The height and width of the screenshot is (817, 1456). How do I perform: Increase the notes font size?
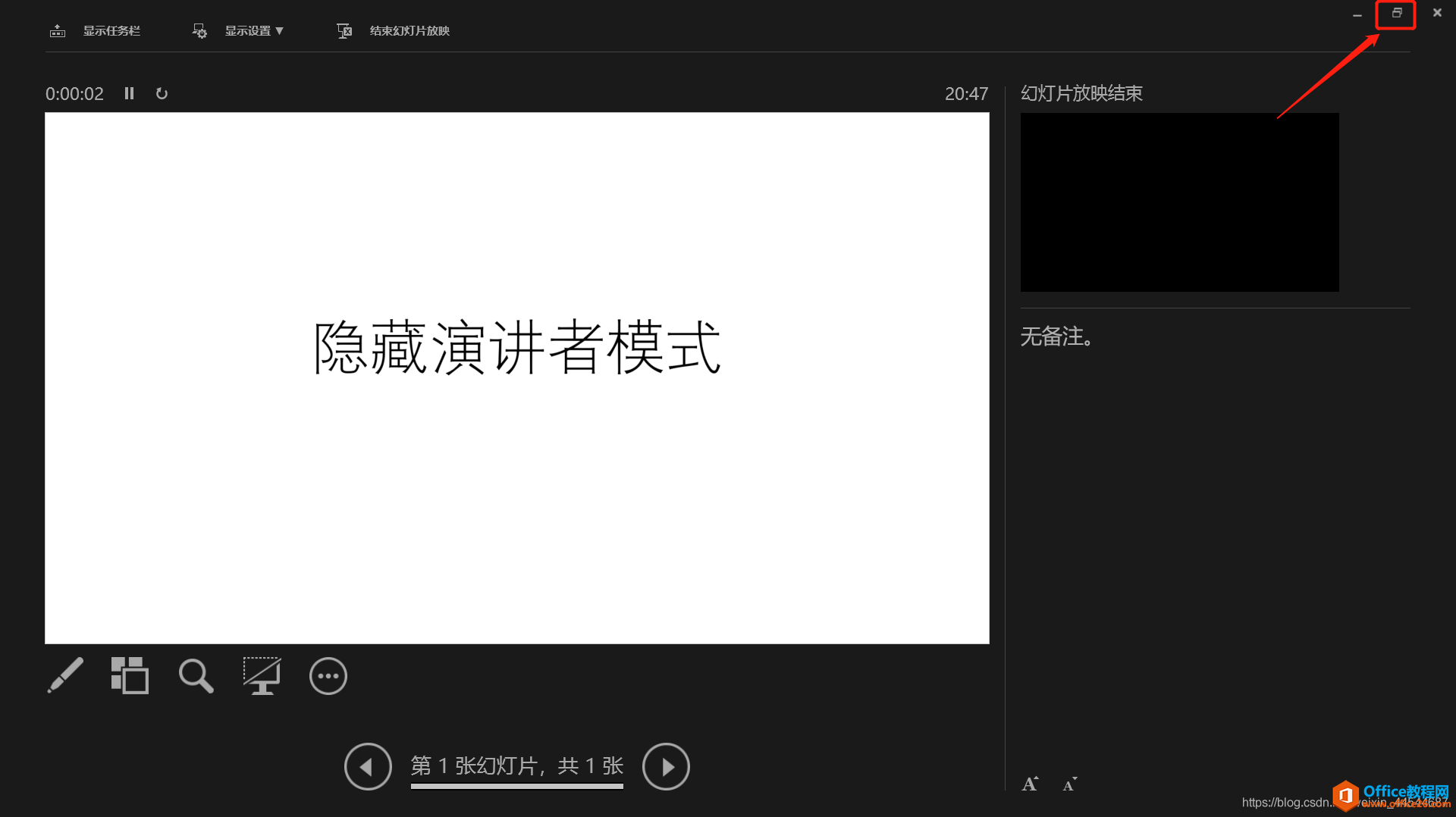click(x=1030, y=784)
